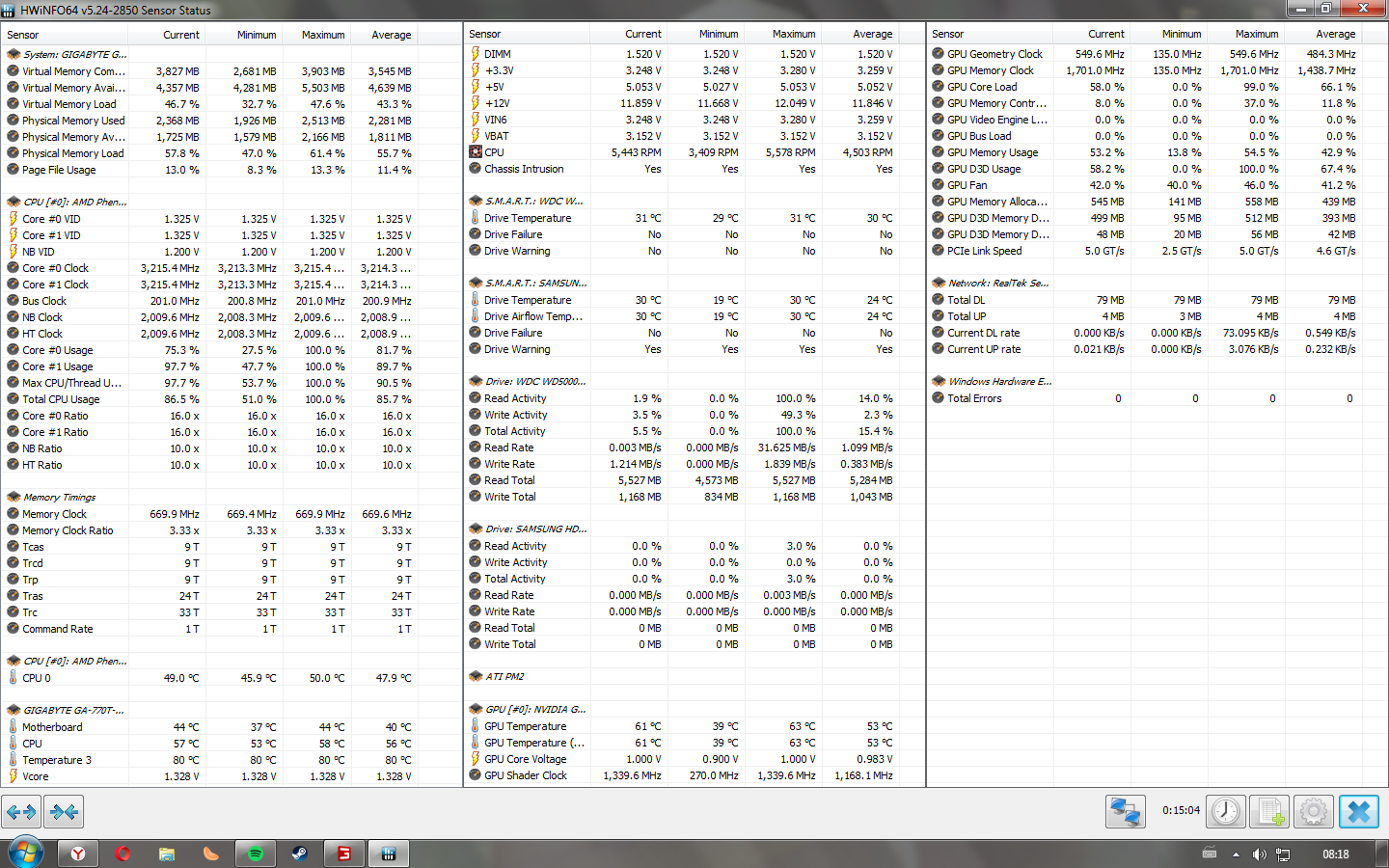Click the voltage icon beside the +12V sensor
The width and height of the screenshot is (1389, 868).
tap(475, 103)
